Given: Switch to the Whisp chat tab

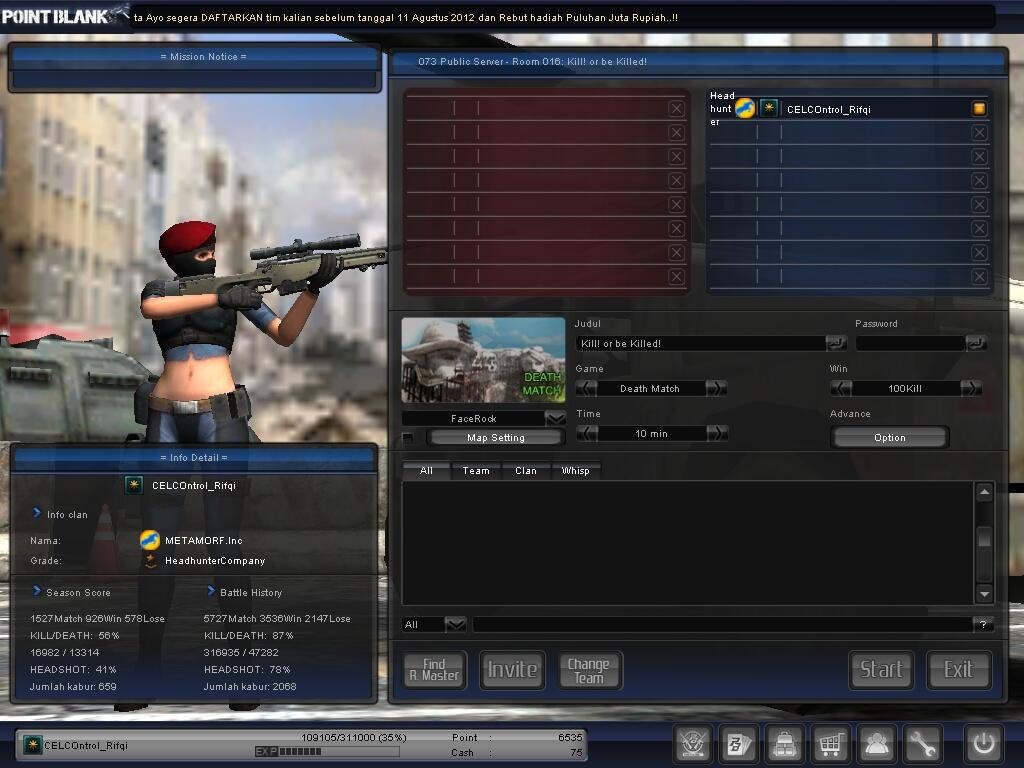Looking at the screenshot, I should [575, 470].
